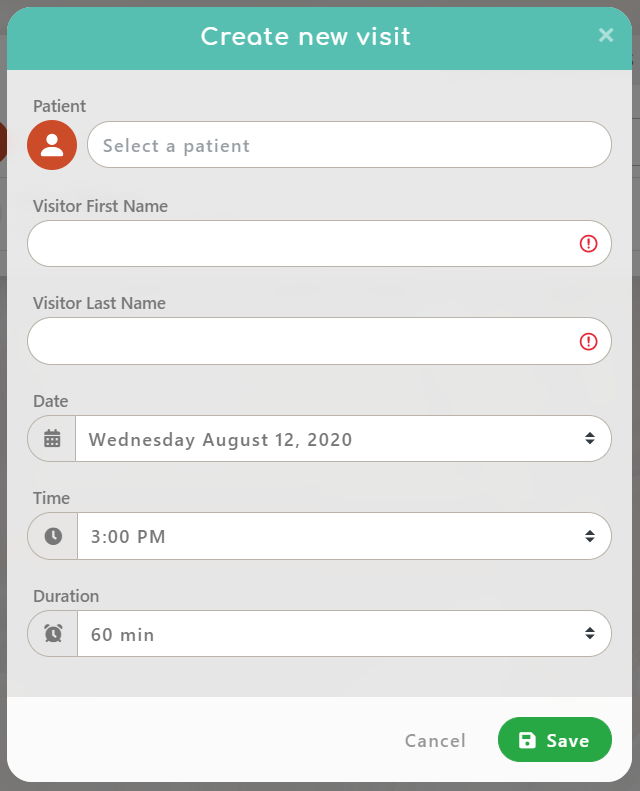
Task: Open the Select a patient field
Action: coord(349,145)
